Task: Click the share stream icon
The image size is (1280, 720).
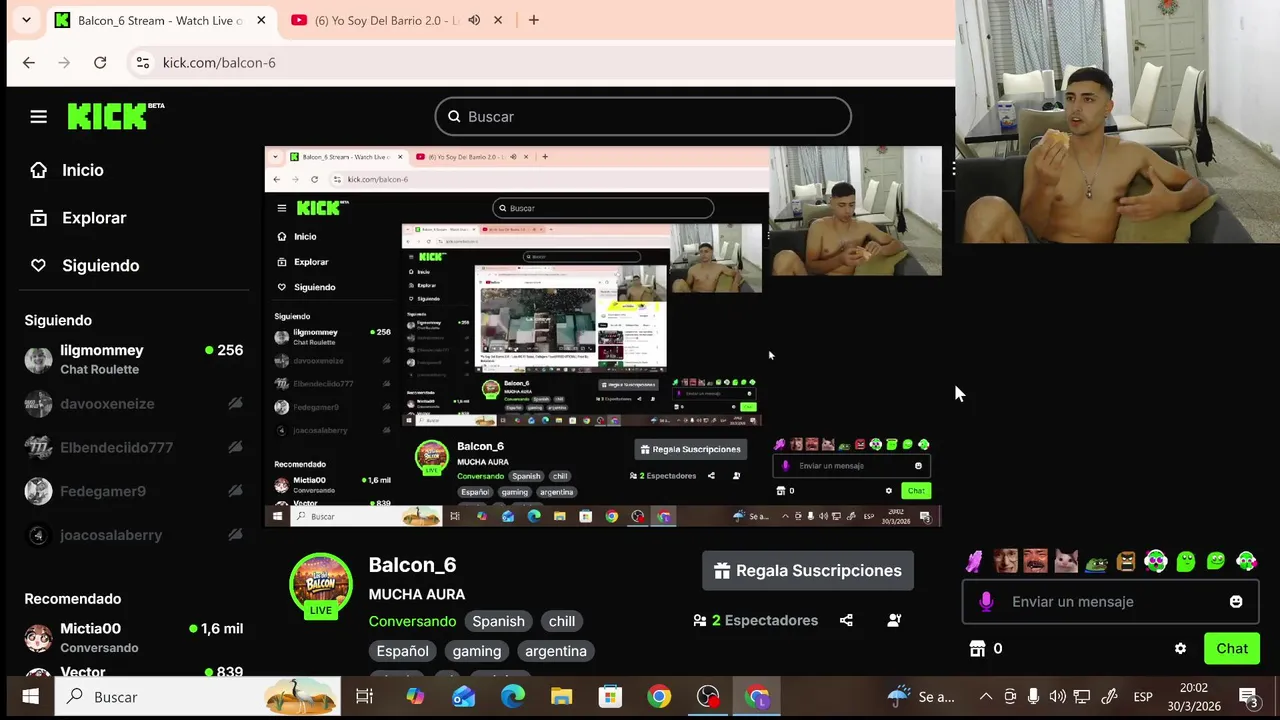Action: click(846, 620)
